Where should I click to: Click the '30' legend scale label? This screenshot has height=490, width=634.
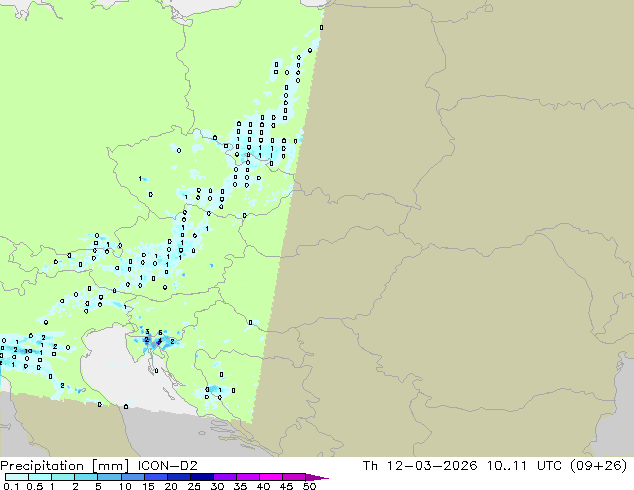point(217,486)
